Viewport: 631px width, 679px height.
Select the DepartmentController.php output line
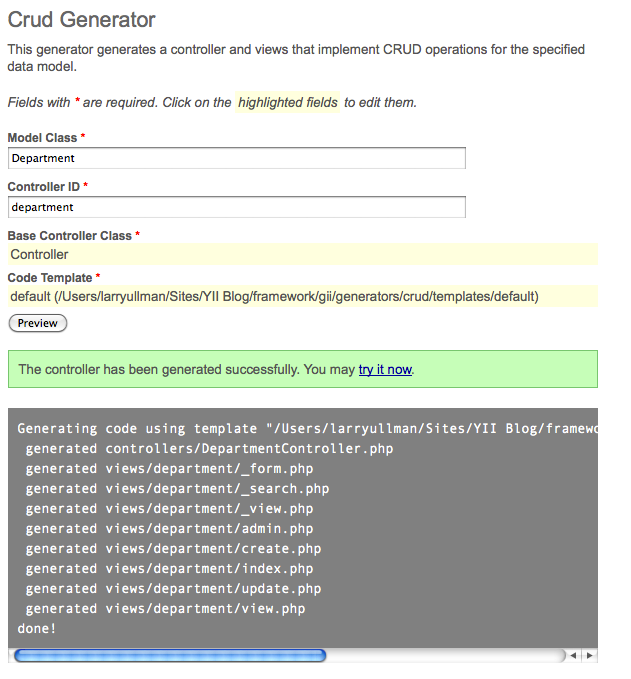210,449
